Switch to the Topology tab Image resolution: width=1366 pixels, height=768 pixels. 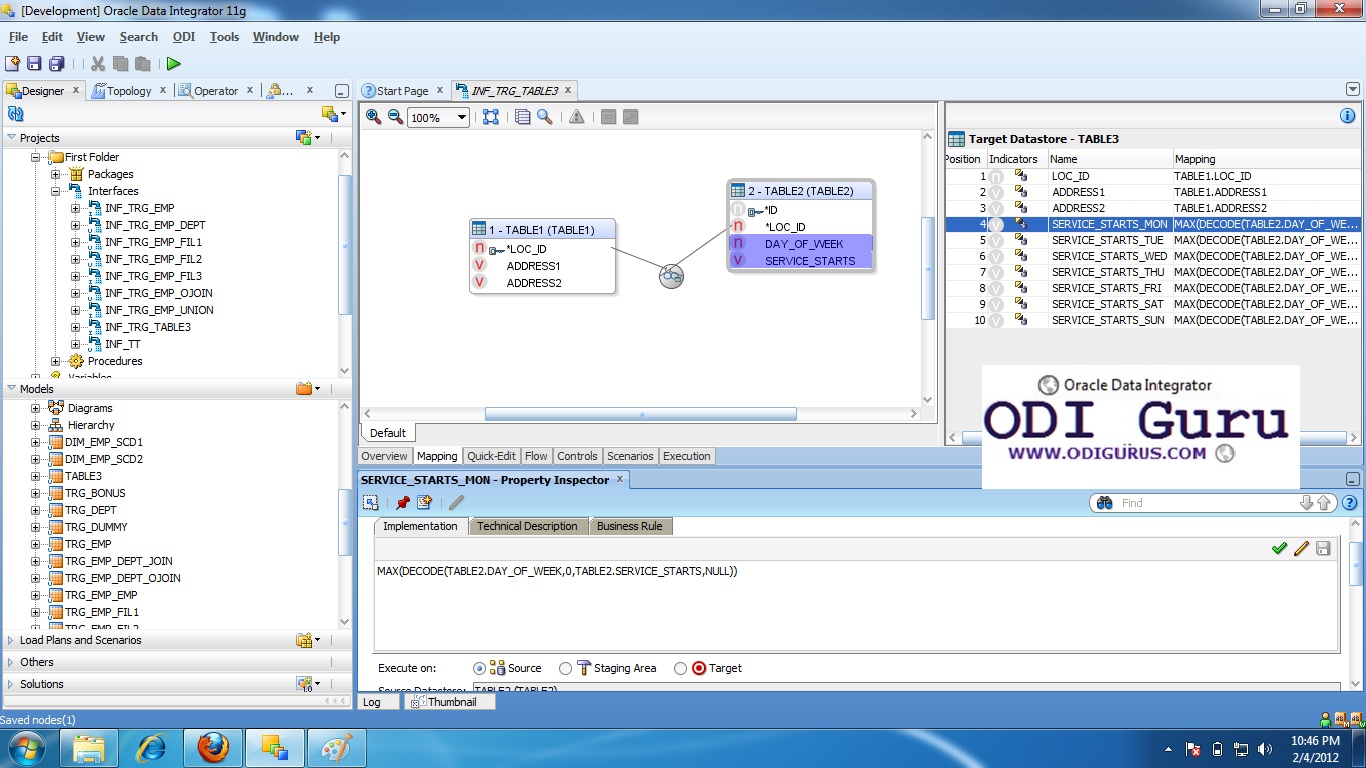(128, 90)
